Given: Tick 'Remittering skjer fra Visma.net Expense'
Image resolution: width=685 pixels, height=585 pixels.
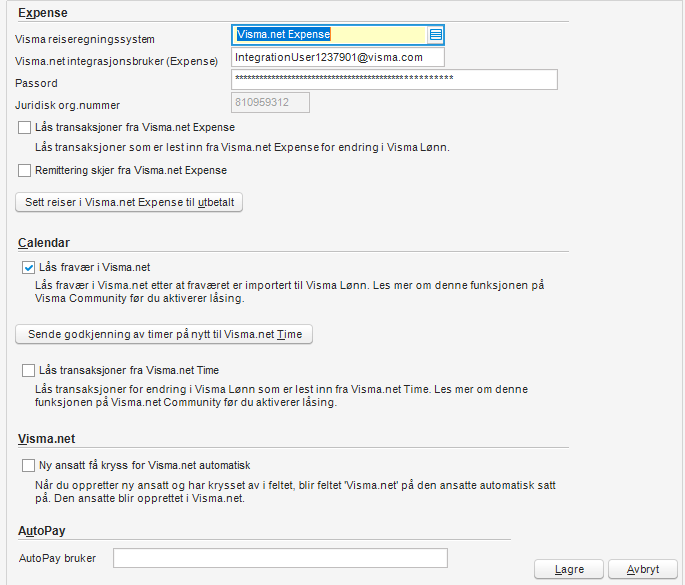Looking at the screenshot, I should [x=25, y=171].
